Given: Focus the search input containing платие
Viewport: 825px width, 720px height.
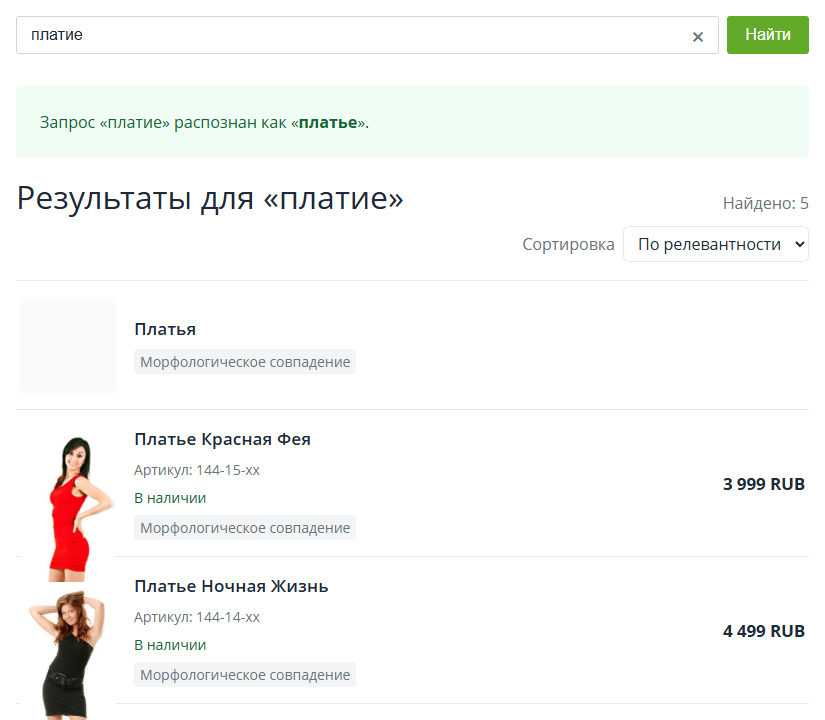Looking at the screenshot, I should 367,35.
